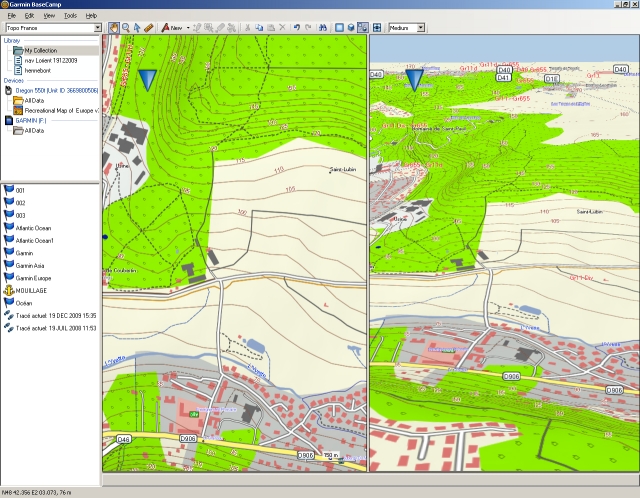Click the Cut scissors icon

(x=247, y=28)
